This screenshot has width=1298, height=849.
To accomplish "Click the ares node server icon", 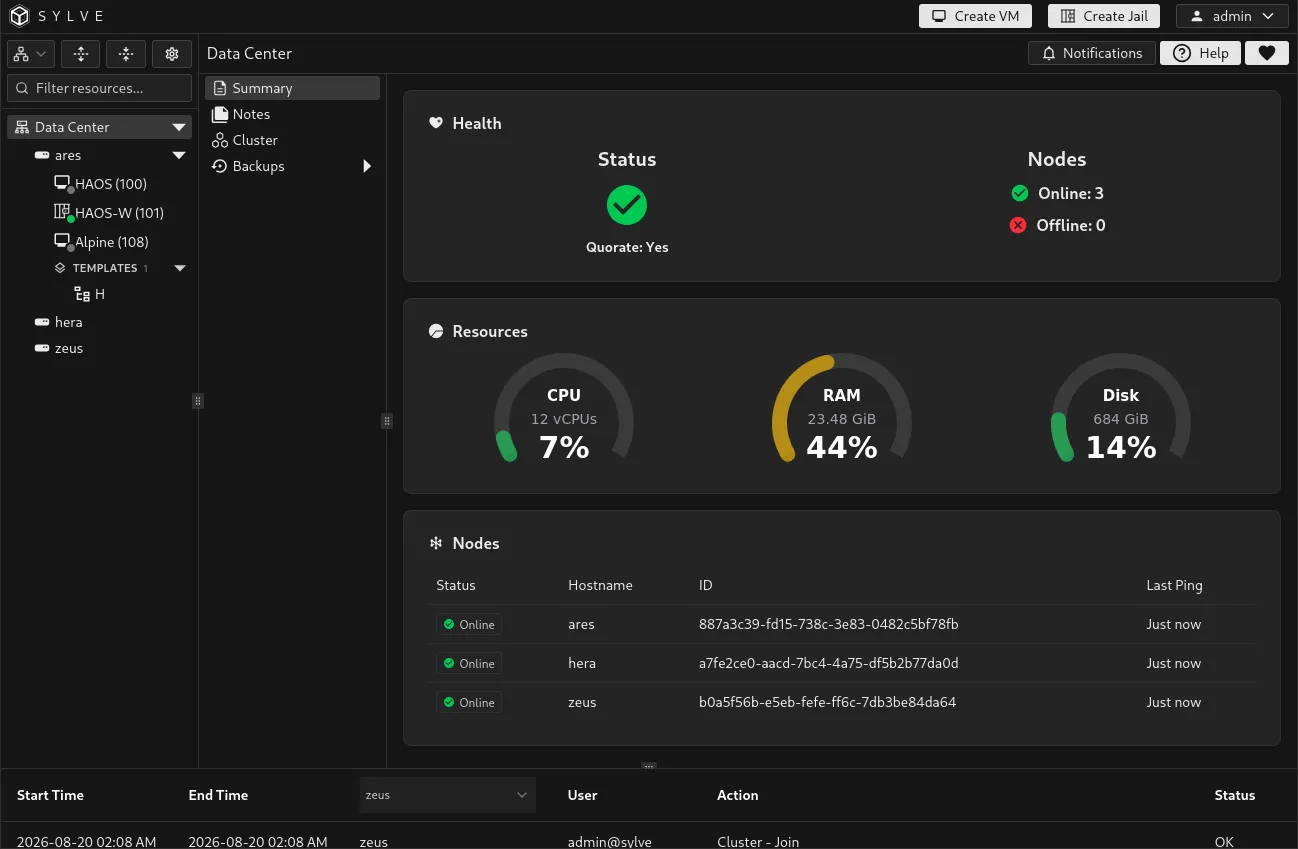I will [42, 155].
